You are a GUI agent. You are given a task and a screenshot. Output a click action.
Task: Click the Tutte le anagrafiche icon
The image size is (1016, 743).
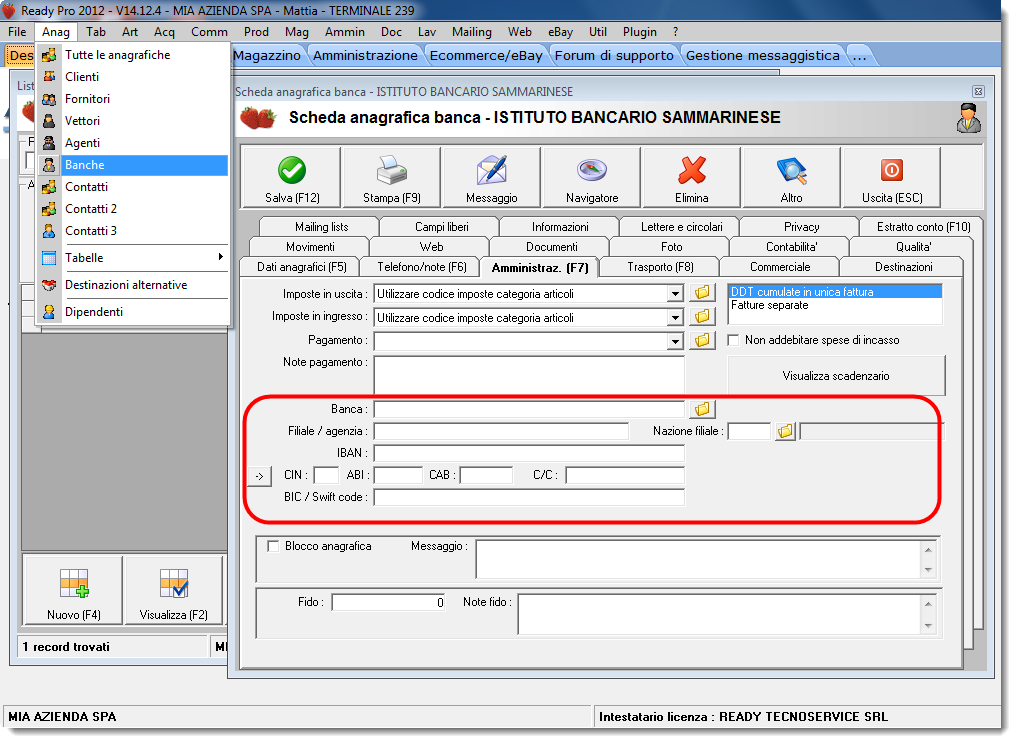coord(49,55)
